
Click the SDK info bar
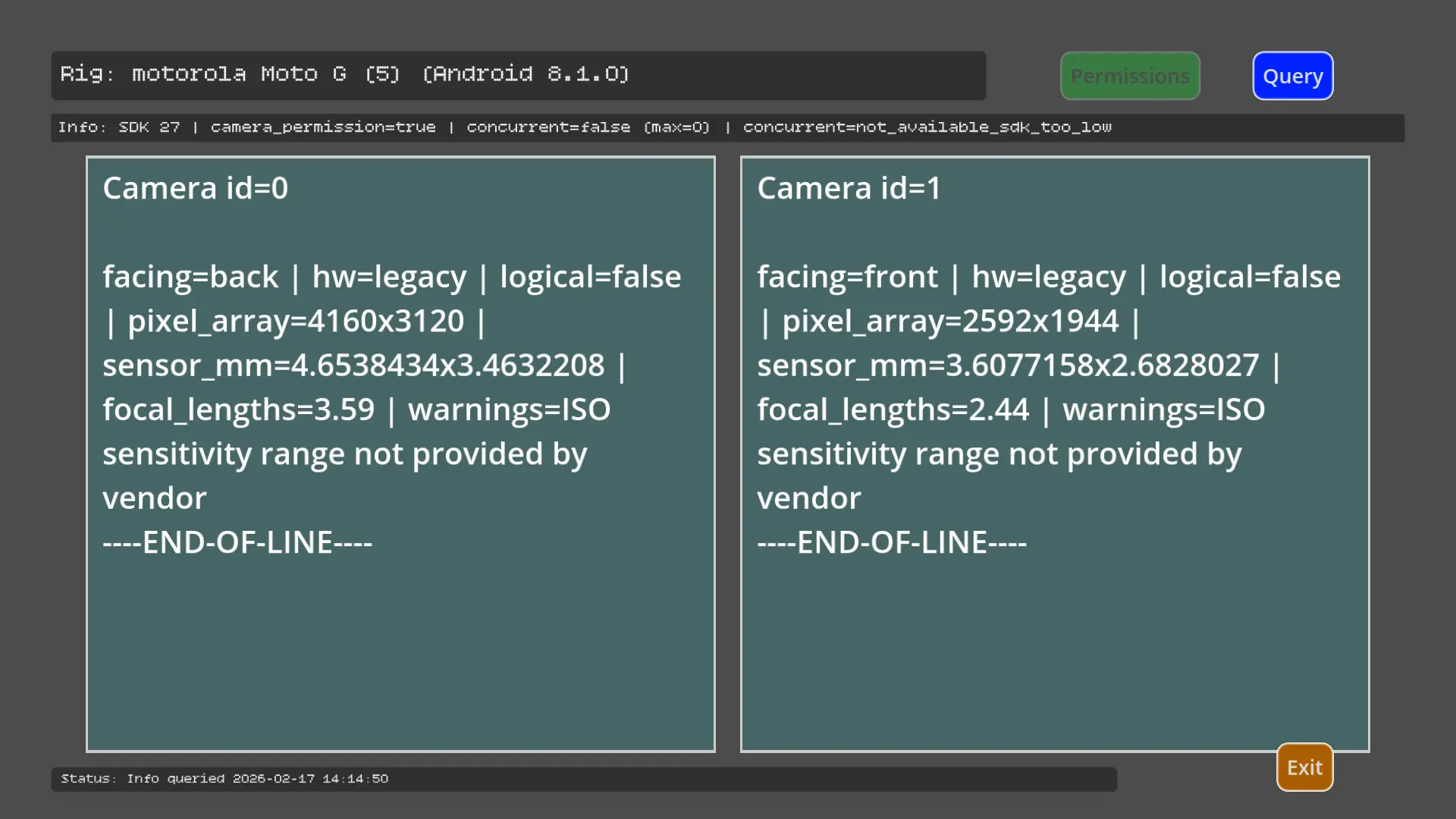726,127
